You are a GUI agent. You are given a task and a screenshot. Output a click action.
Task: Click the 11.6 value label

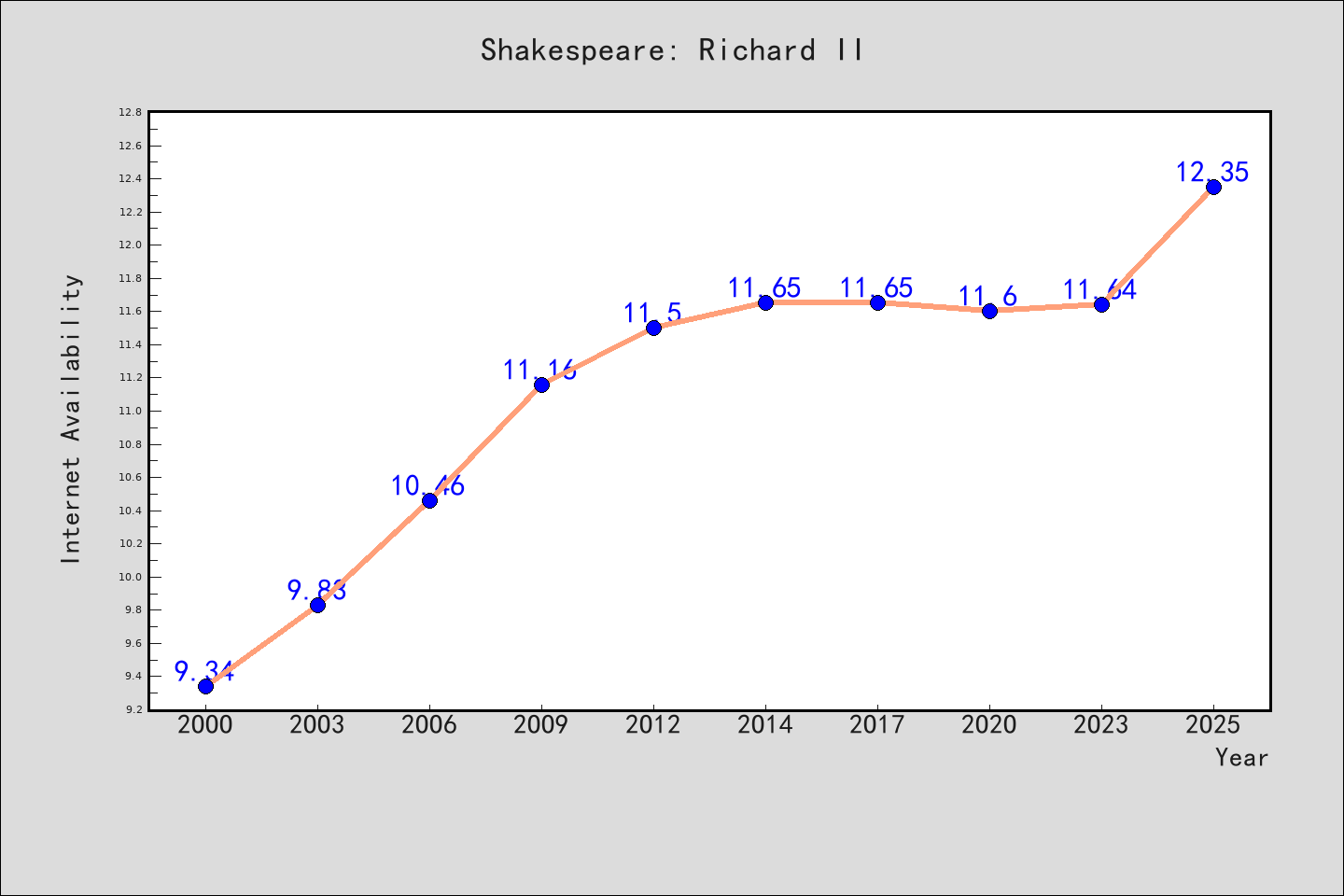click(987, 296)
